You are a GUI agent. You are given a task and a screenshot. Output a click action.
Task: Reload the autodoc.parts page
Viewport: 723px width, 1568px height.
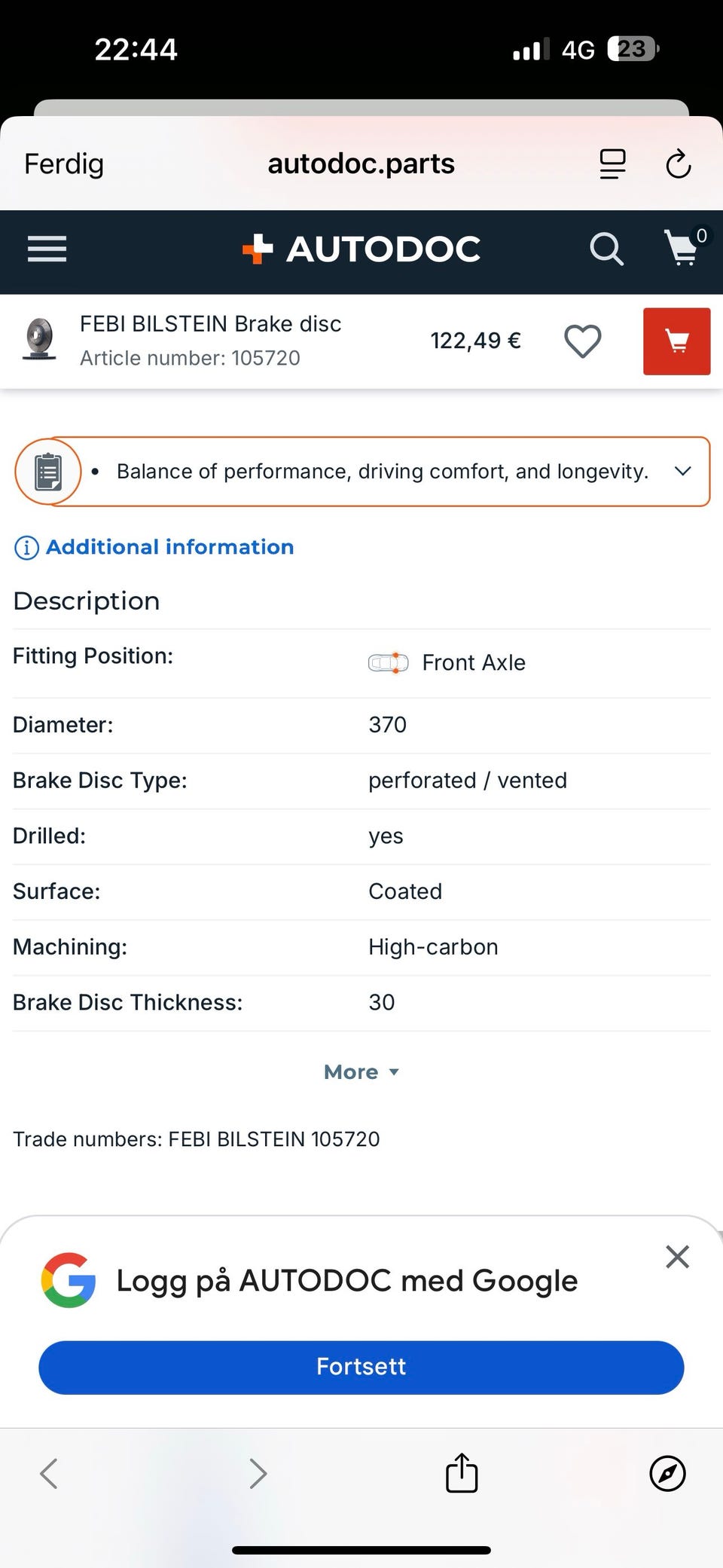678,164
